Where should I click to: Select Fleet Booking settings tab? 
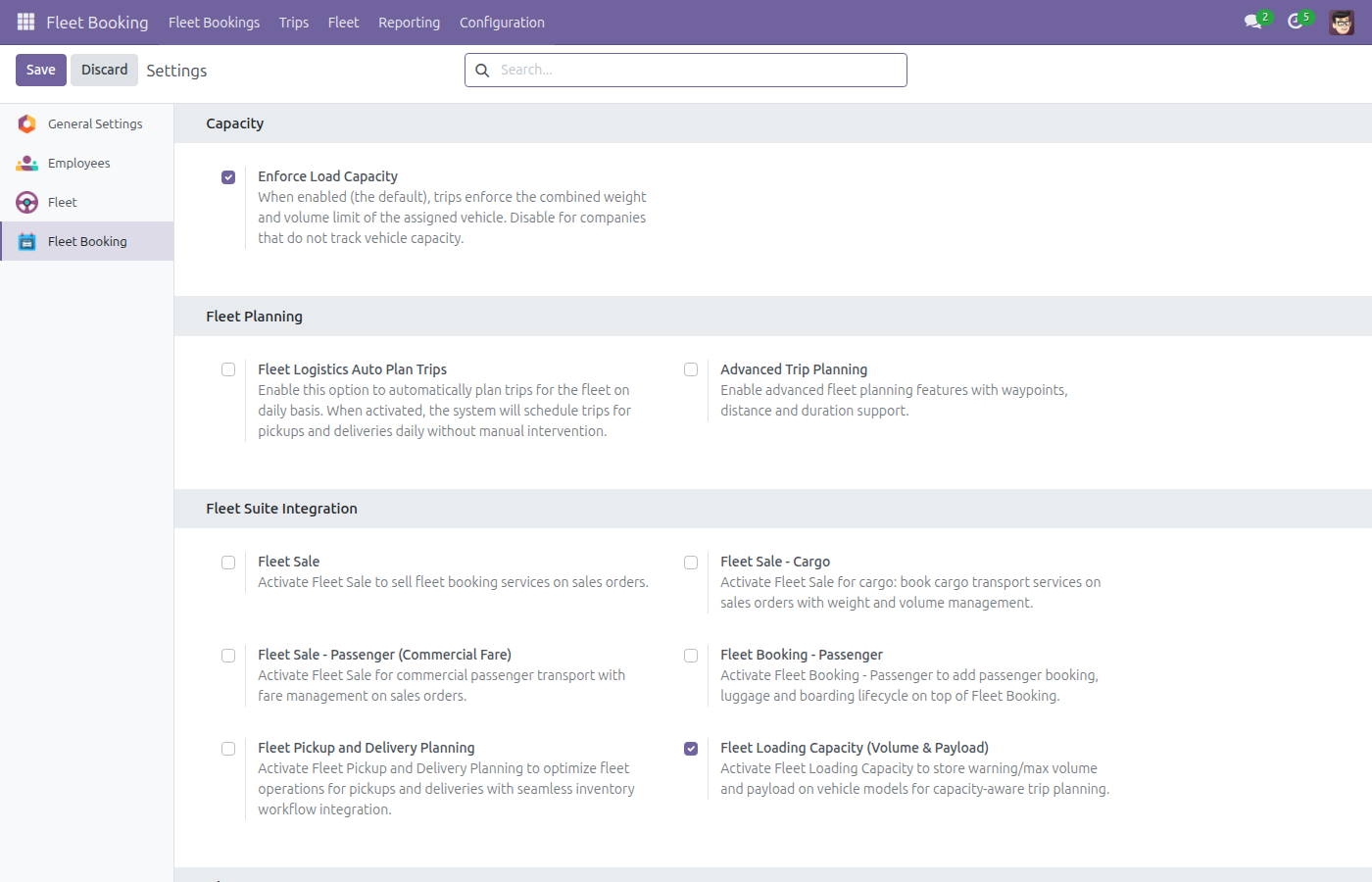click(87, 241)
